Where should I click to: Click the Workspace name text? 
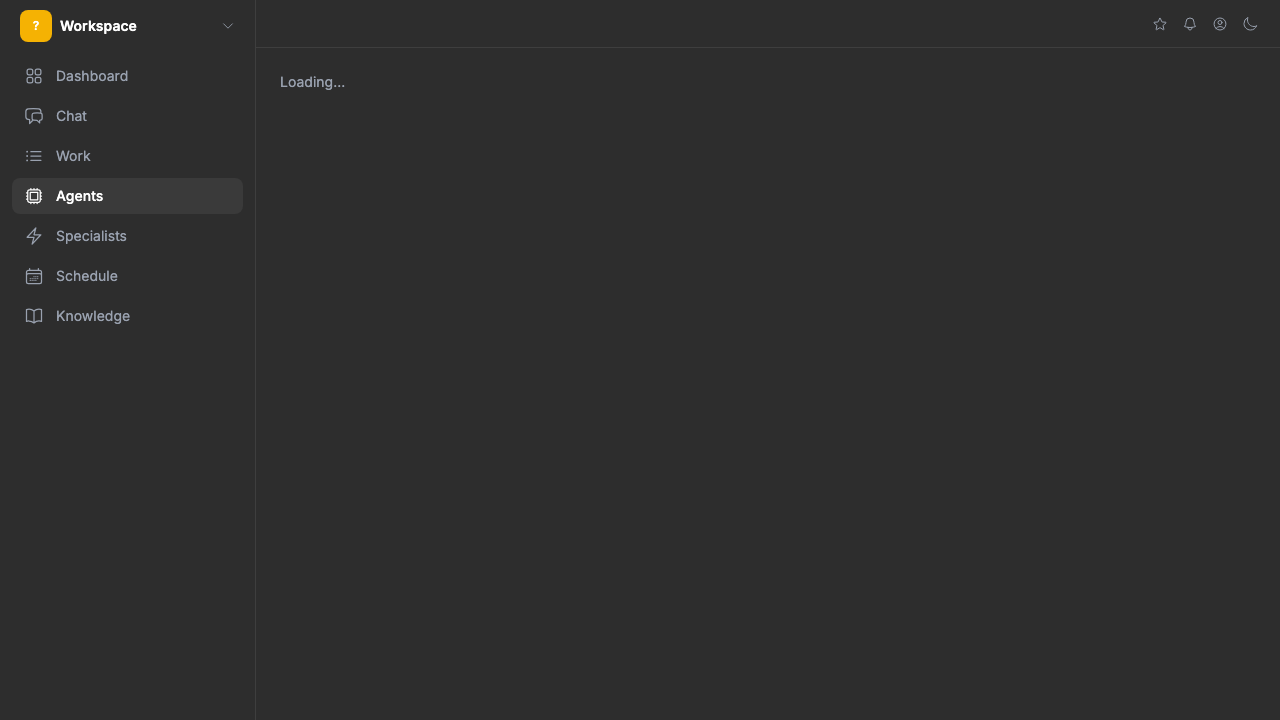coord(98,26)
